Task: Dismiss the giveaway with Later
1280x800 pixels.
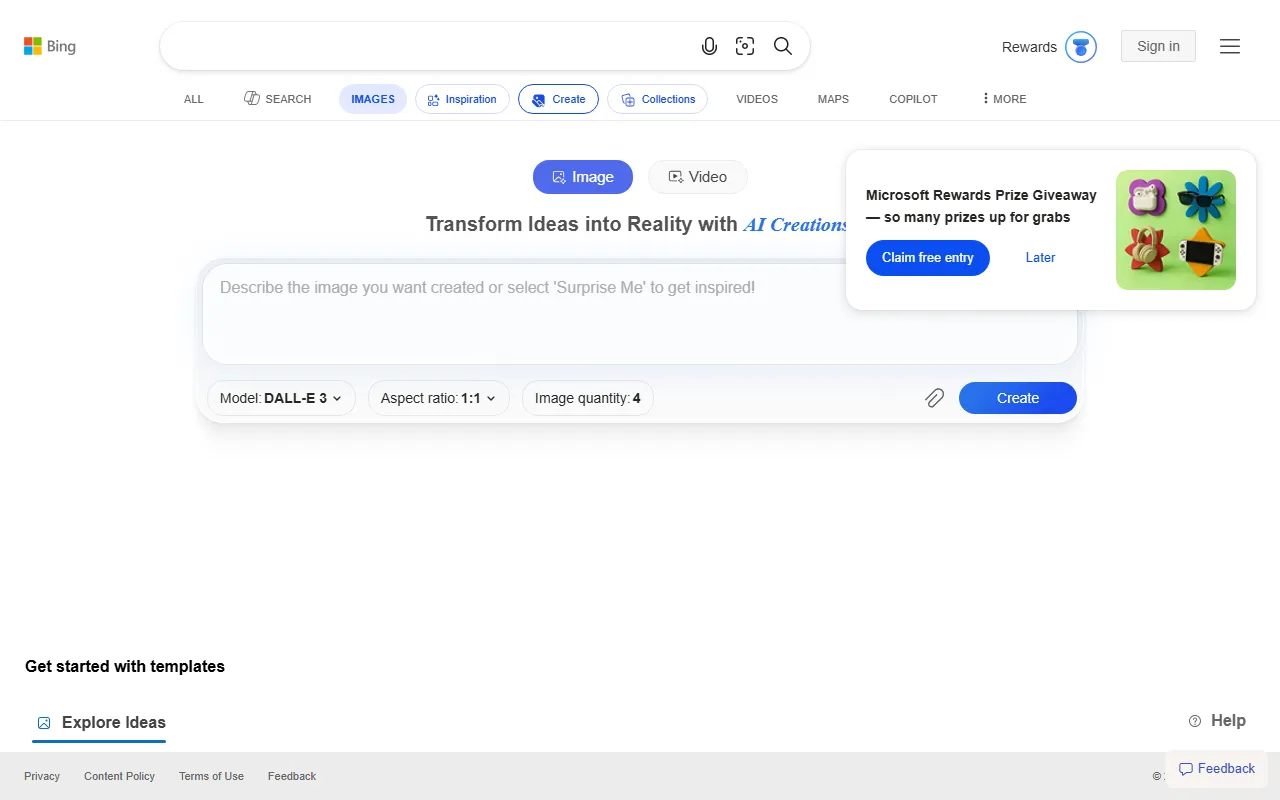Action: click(1040, 258)
